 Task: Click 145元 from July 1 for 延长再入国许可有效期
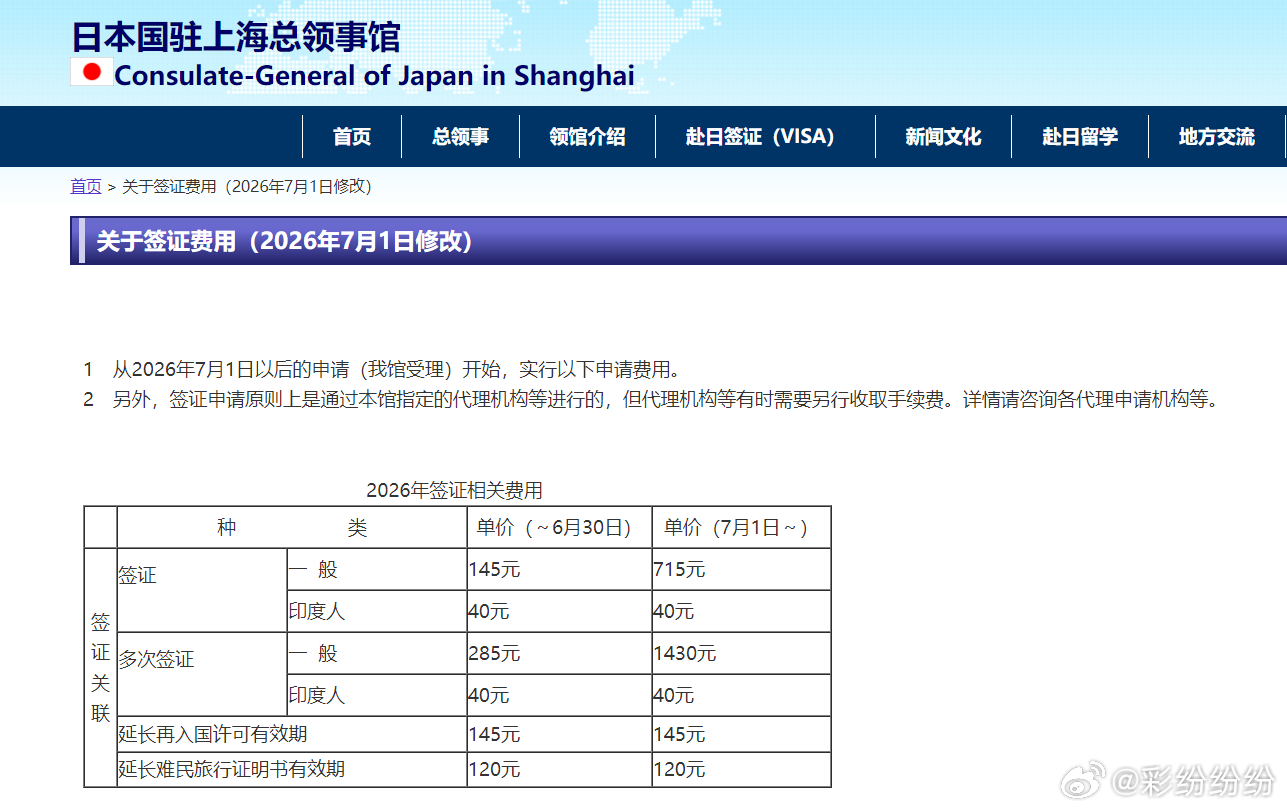(x=741, y=734)
